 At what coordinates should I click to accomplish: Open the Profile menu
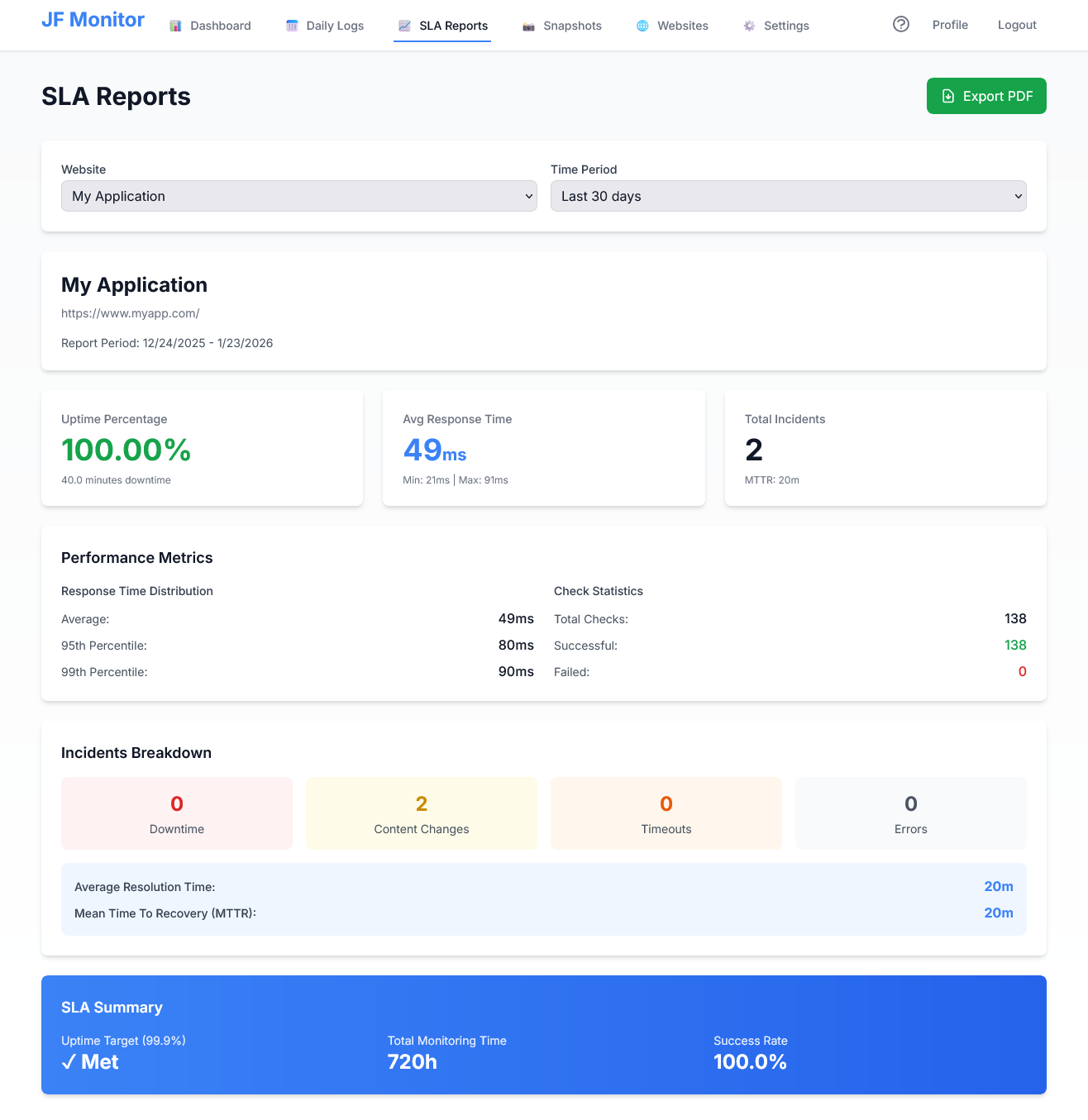(950, 25)
